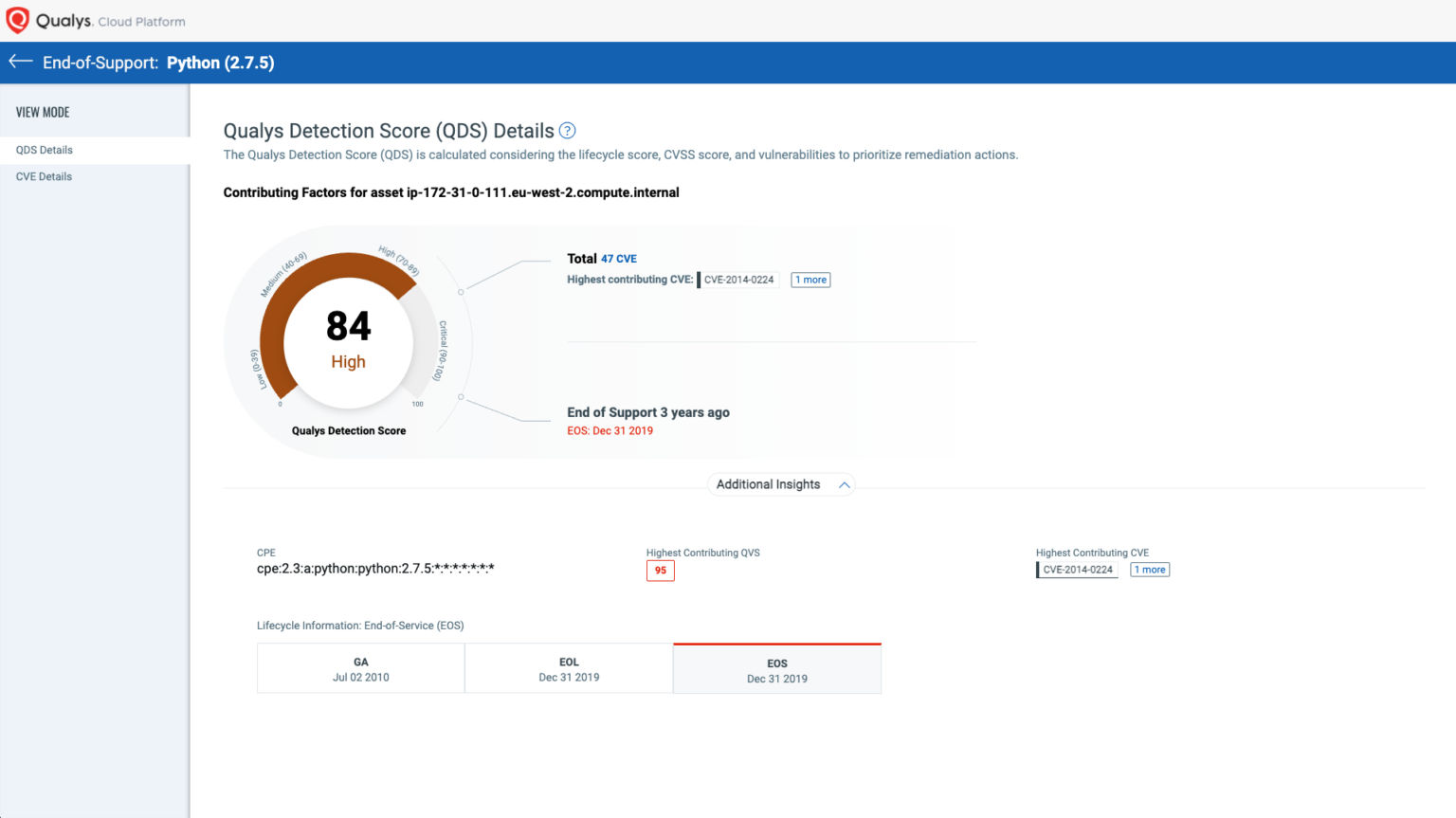Select the CPE string cpe:2.3:a:python:python:2.7.5
The width and height of the screenshot is (1456, 818).
(x=375, y=568)
